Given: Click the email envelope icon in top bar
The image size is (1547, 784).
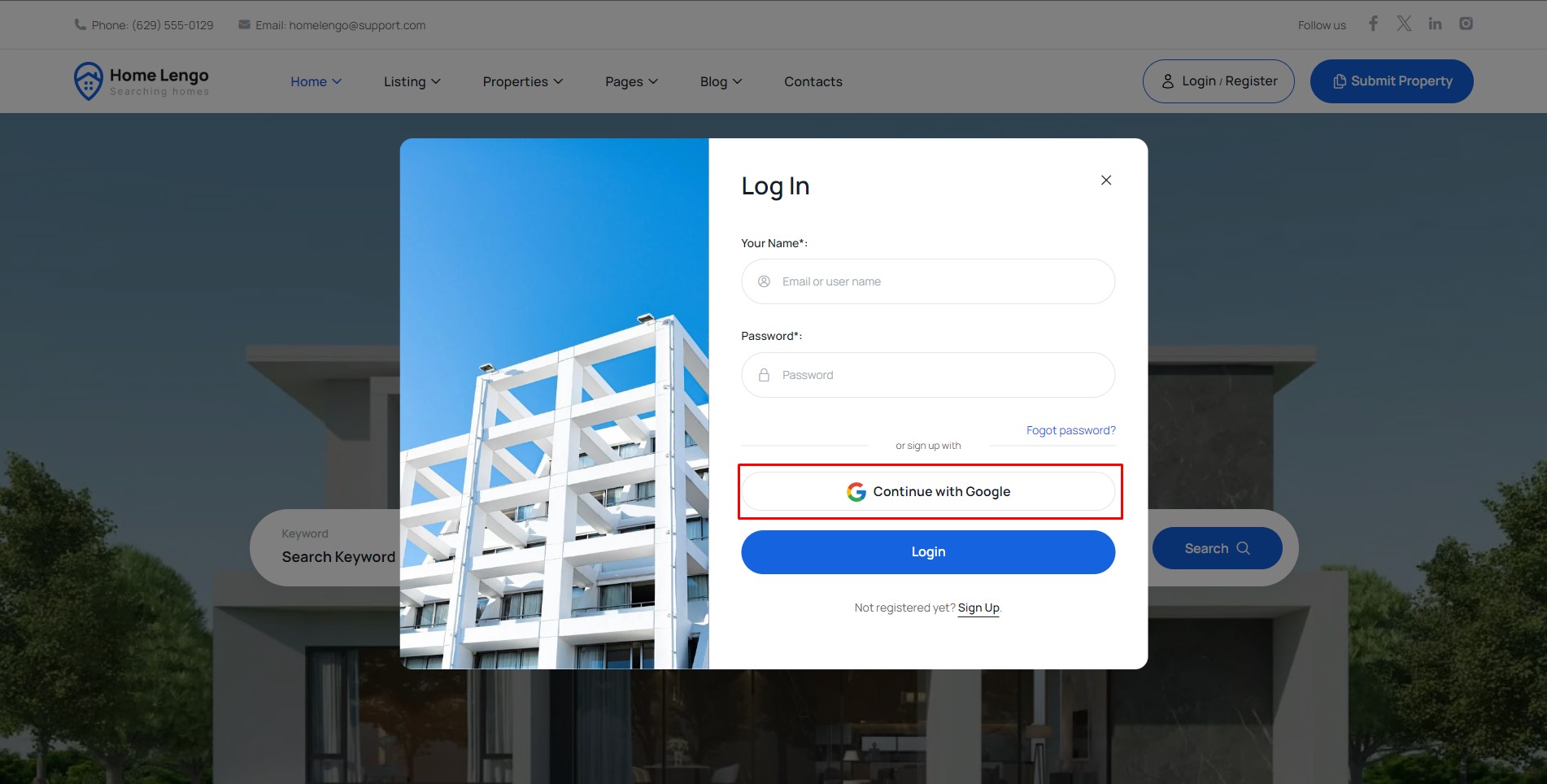Looking at the screenshot, I should [x=244, y=24].
